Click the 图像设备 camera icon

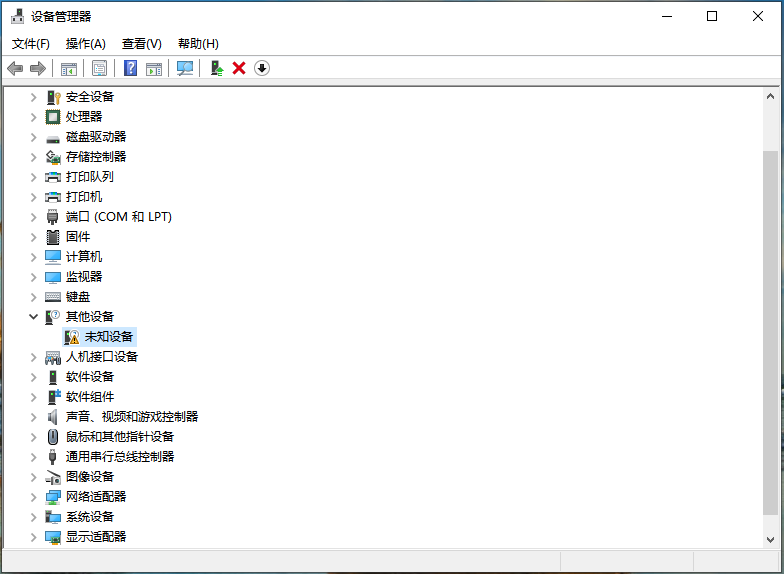[x=53, y=477]
